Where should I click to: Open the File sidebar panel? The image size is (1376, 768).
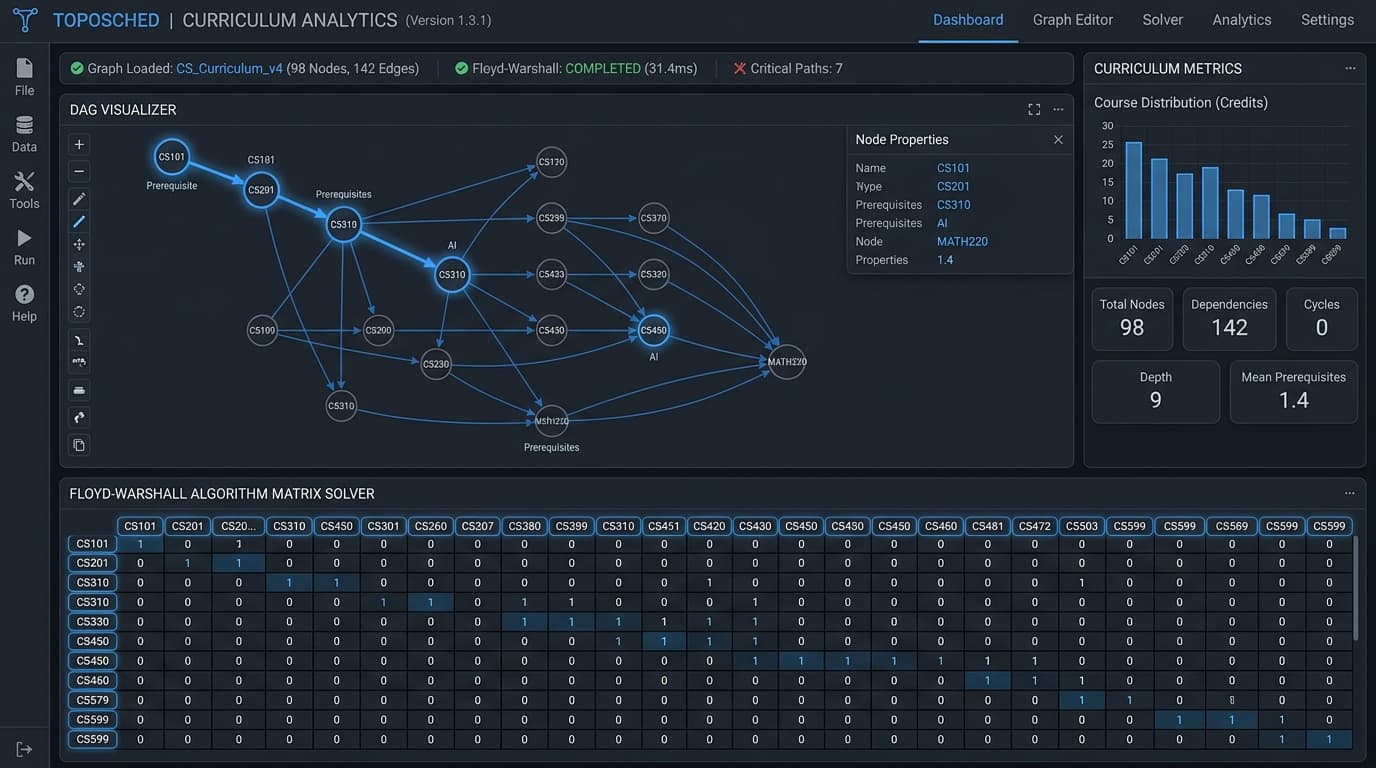pos(24,77)
